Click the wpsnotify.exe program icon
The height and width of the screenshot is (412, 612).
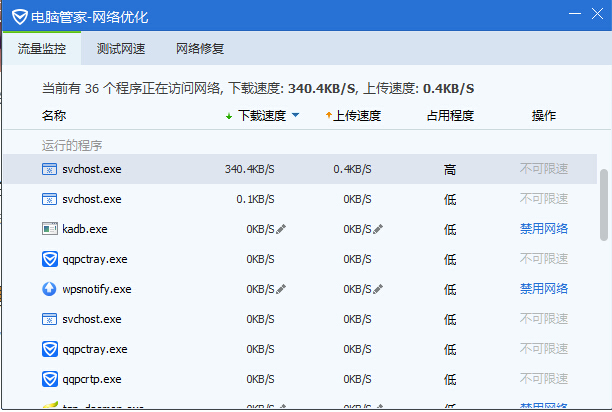(x=49, y=289)
